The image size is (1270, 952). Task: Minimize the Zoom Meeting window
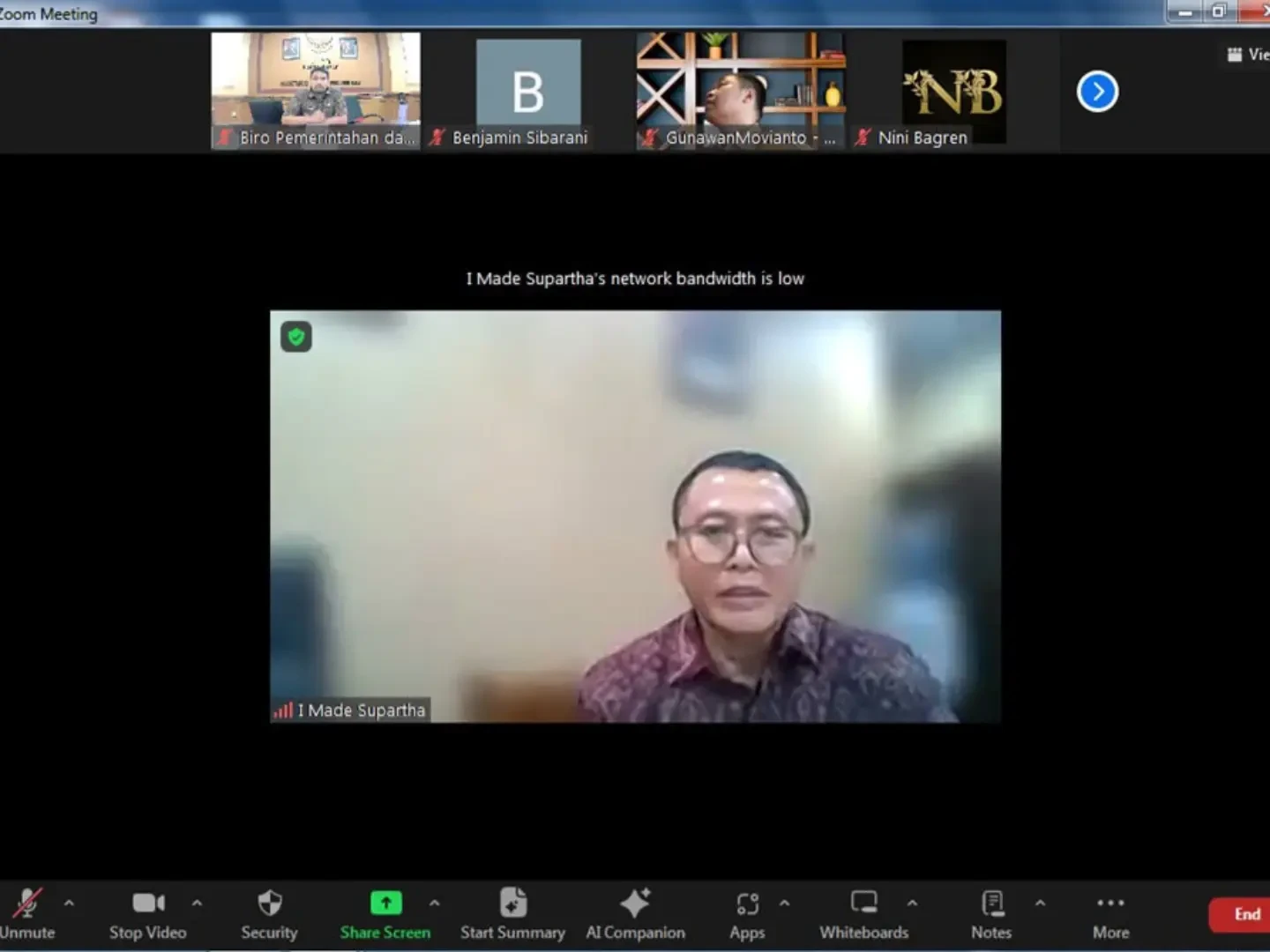coord(1185,11)
